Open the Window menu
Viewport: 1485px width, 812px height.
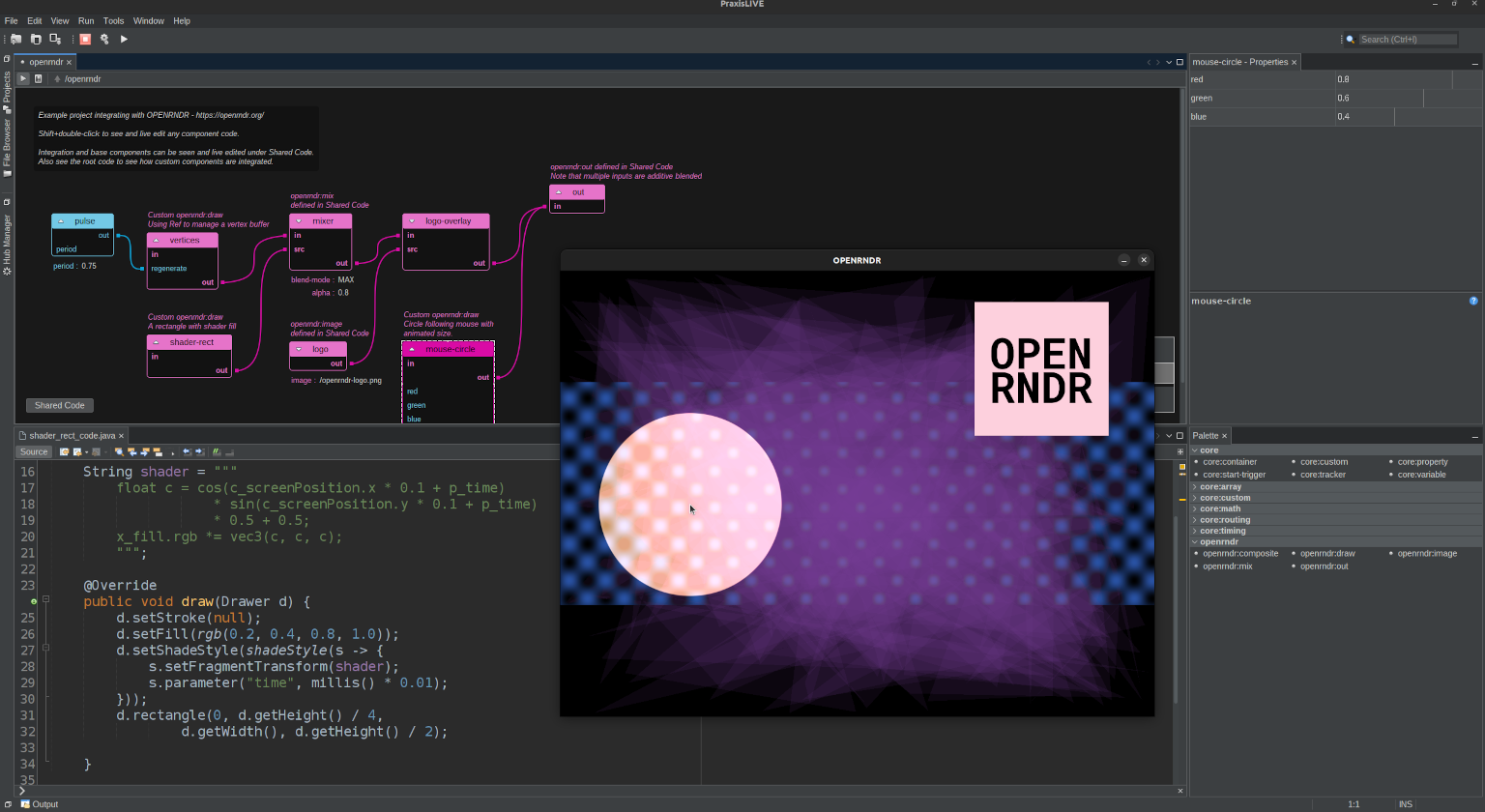(x=149, y=20)
